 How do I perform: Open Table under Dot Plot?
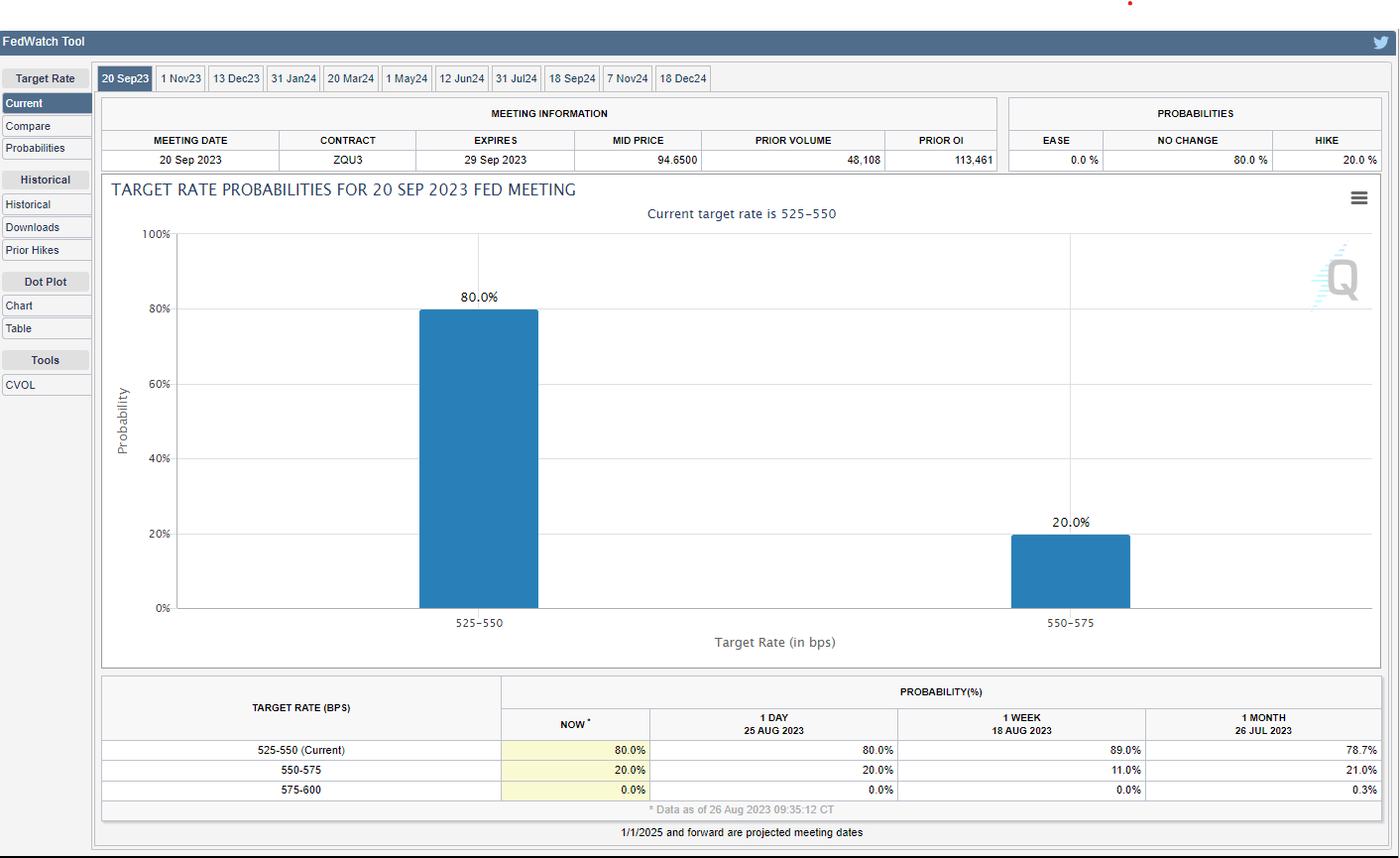click(46, 328)
